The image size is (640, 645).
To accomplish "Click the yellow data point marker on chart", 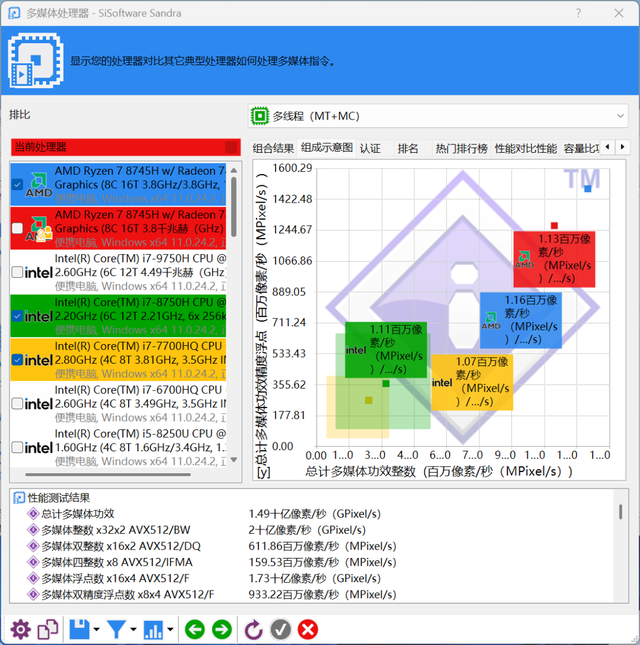I will click(x=369, y=400).
